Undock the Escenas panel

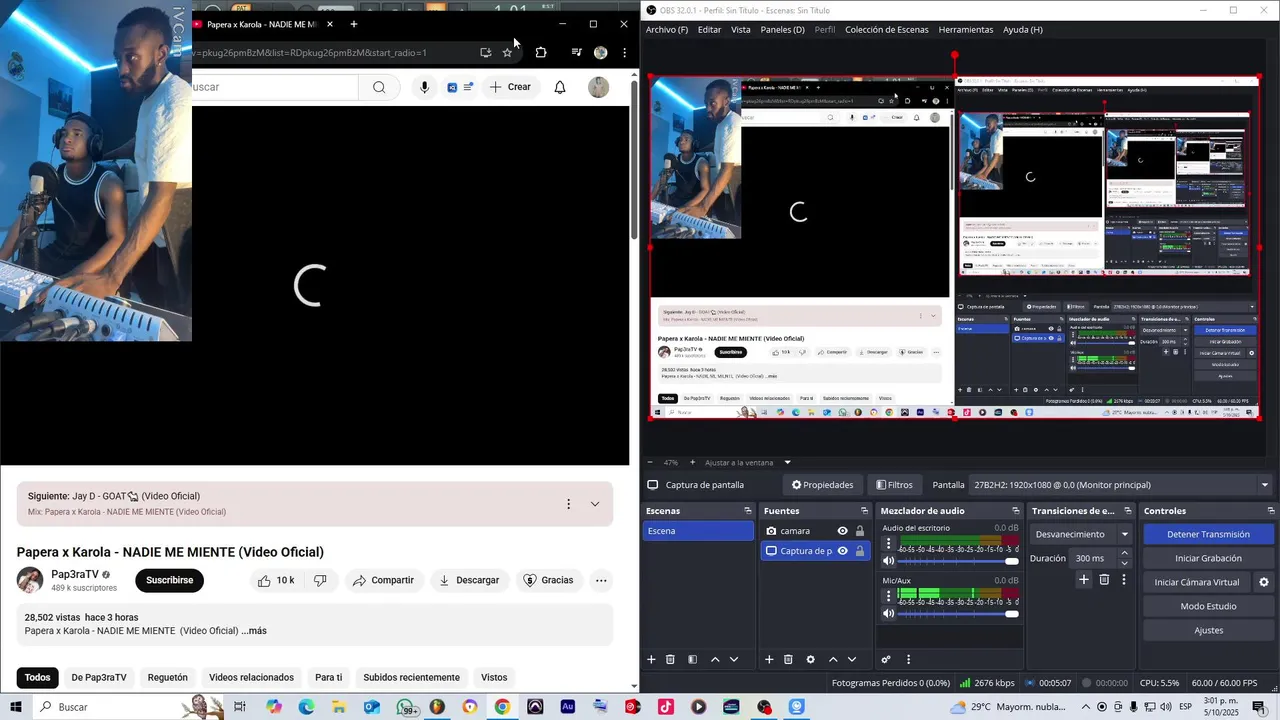click(x=747, y=511)
